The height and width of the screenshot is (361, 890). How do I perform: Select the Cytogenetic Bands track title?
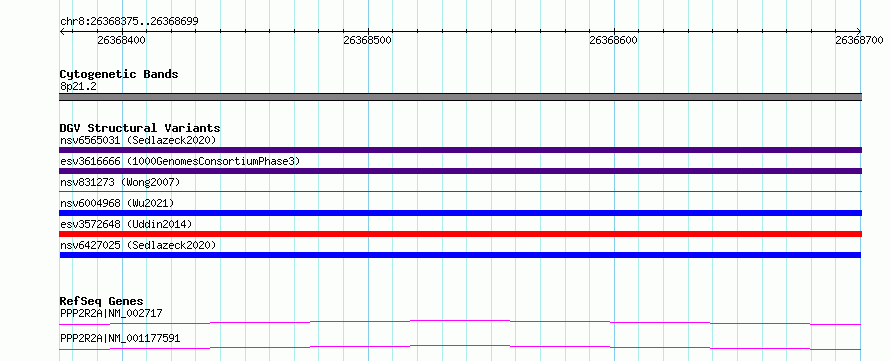119,74
